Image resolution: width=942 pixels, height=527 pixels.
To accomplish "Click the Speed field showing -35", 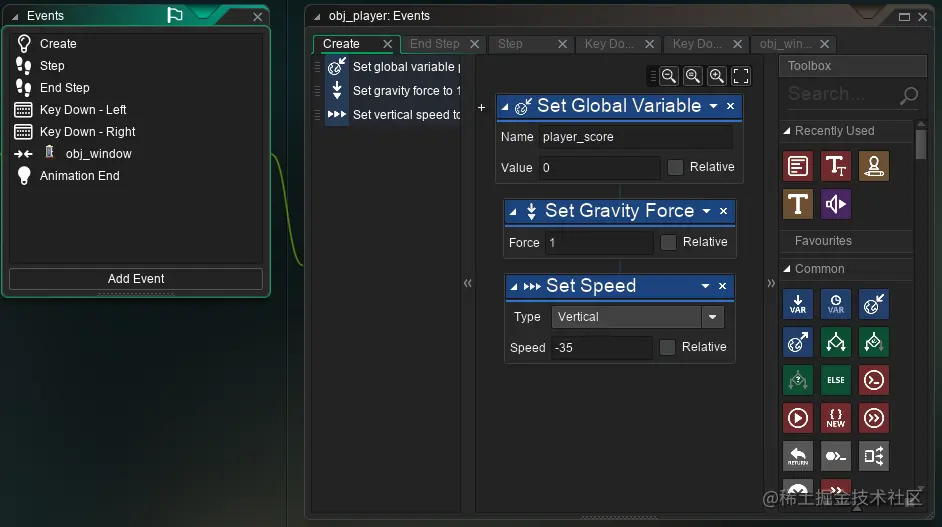I will [601, 348].
